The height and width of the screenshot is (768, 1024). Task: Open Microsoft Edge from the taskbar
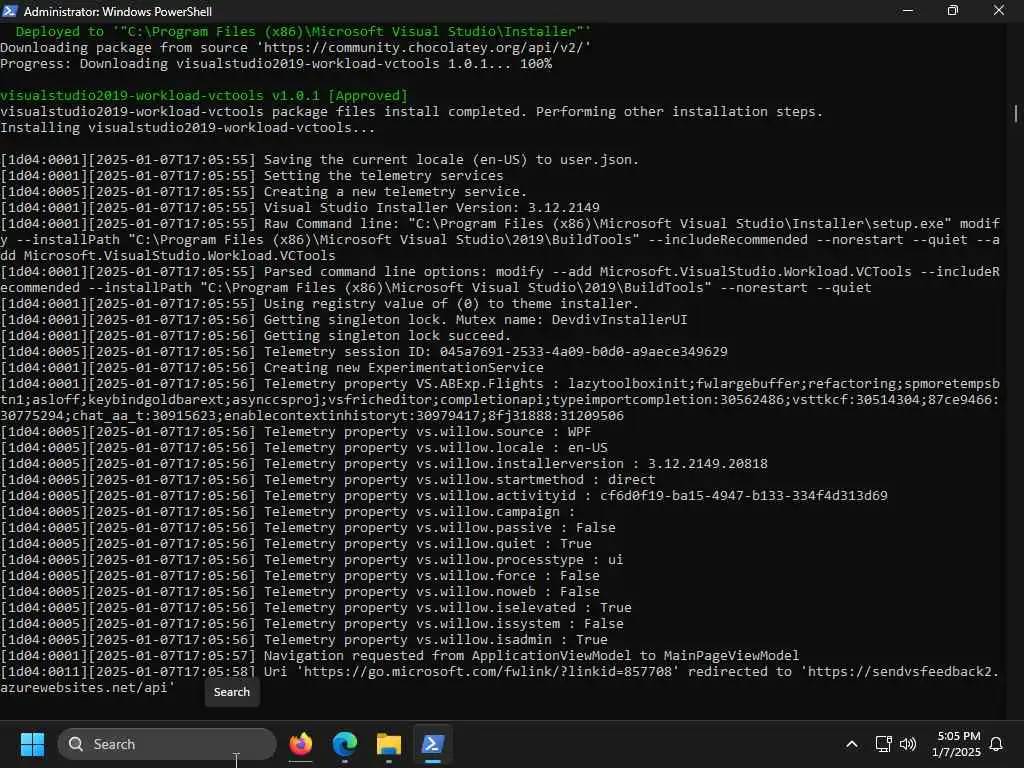pos(345,744)
